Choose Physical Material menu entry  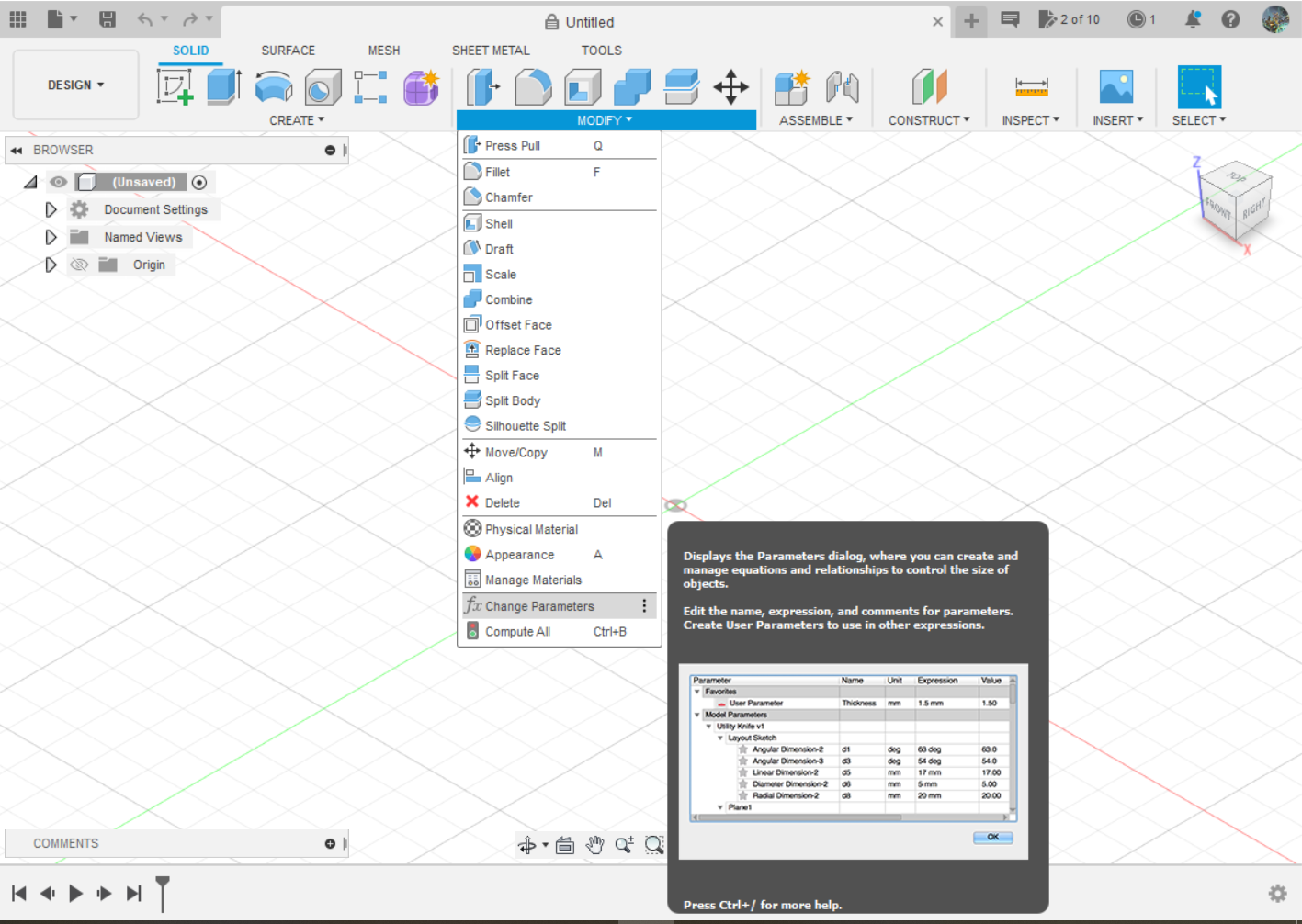click(x=559, y=530)
